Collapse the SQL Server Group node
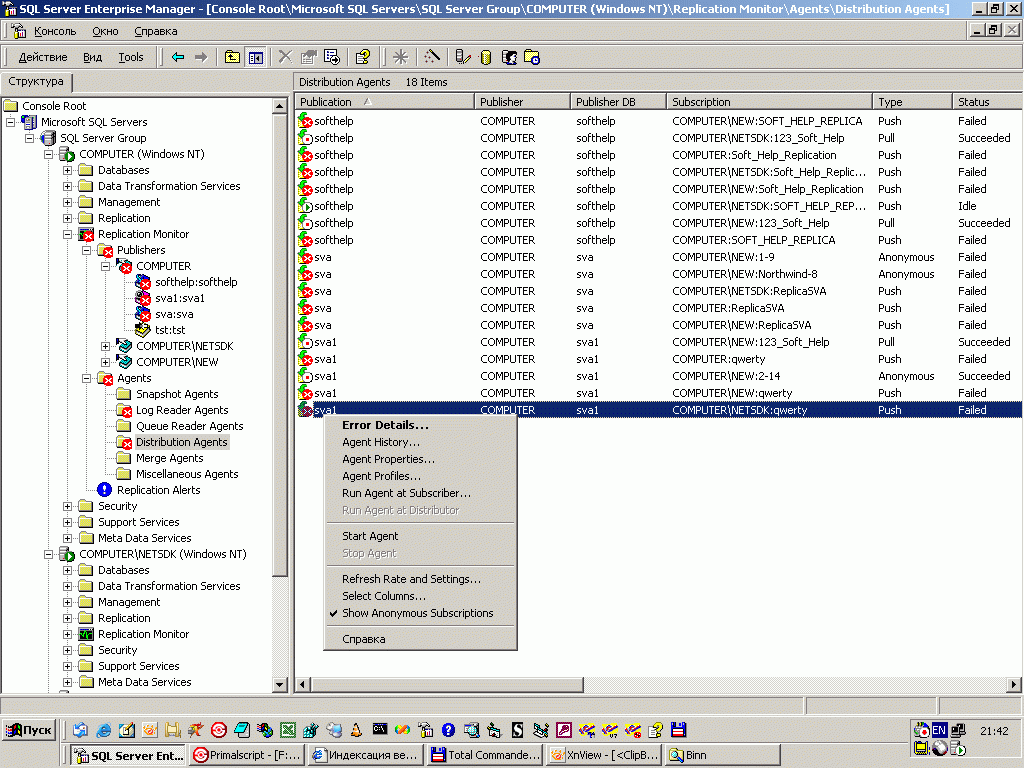 [x=29, y=138]
